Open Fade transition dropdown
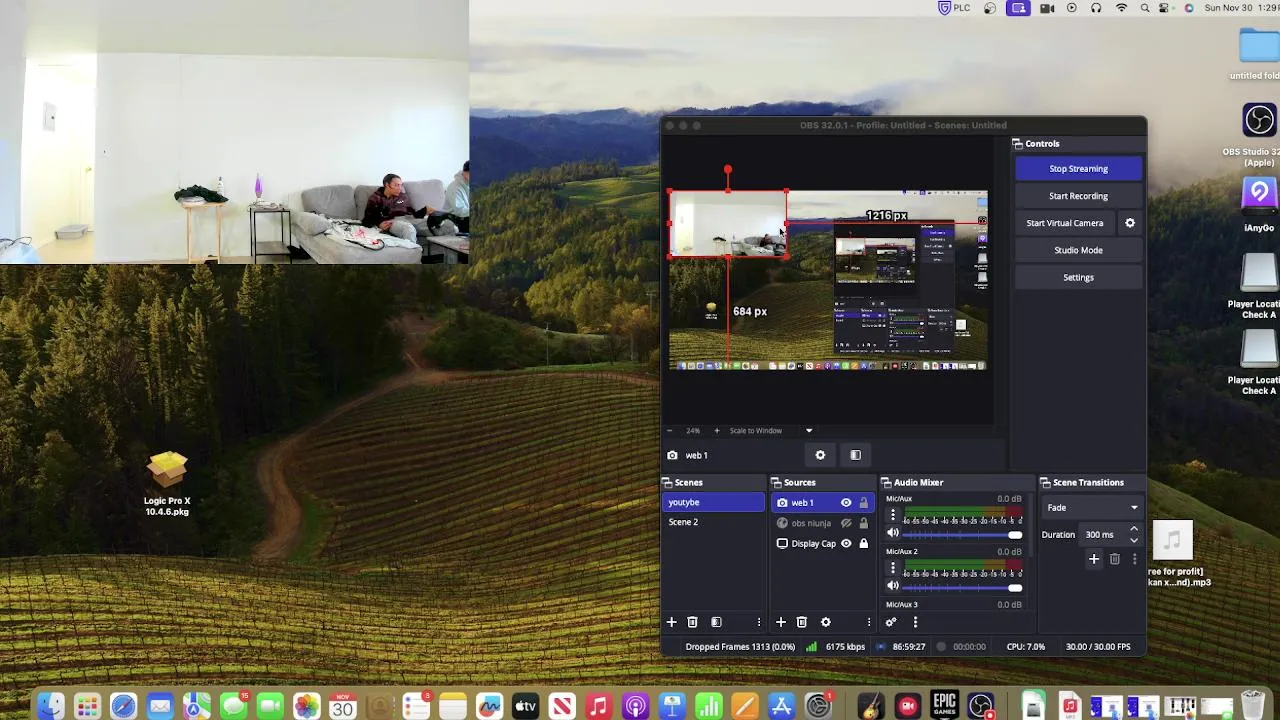The width and height of the screenshot is (1280, 720). click(1092, 508)
